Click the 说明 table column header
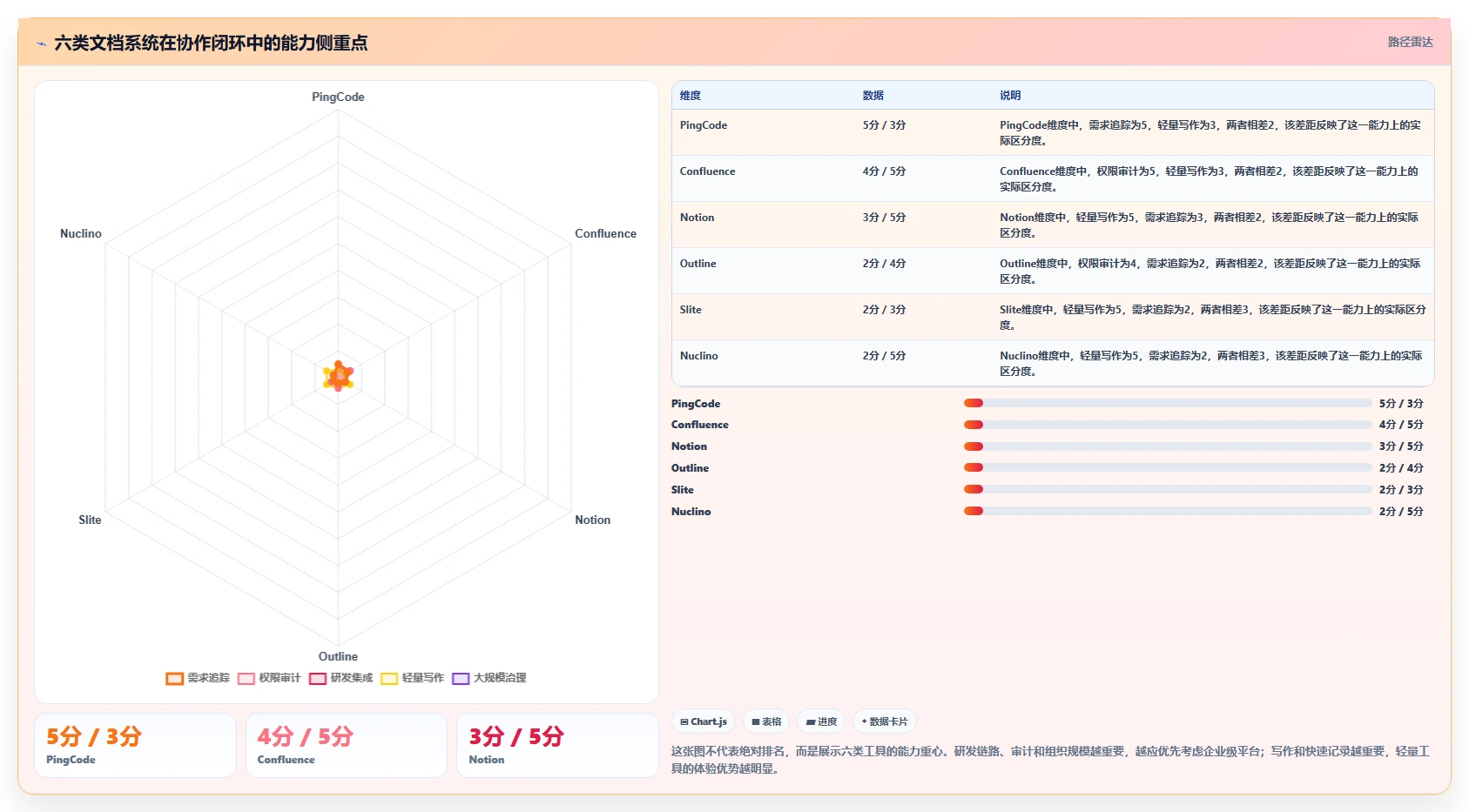The image size is (1469, 812). click(x=1010, y=96)
